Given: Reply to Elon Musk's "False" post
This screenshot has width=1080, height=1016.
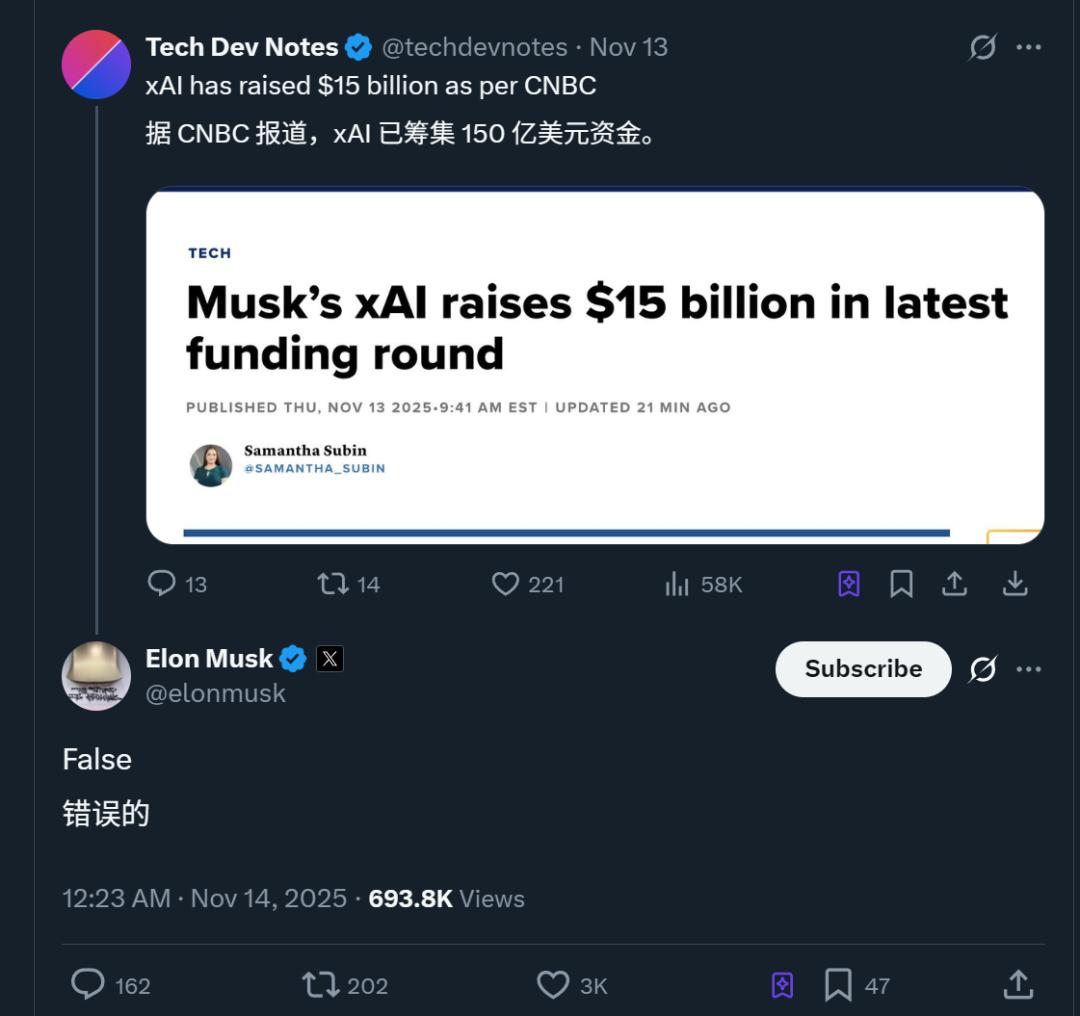Looking at the screenshot, I should 88,986.
